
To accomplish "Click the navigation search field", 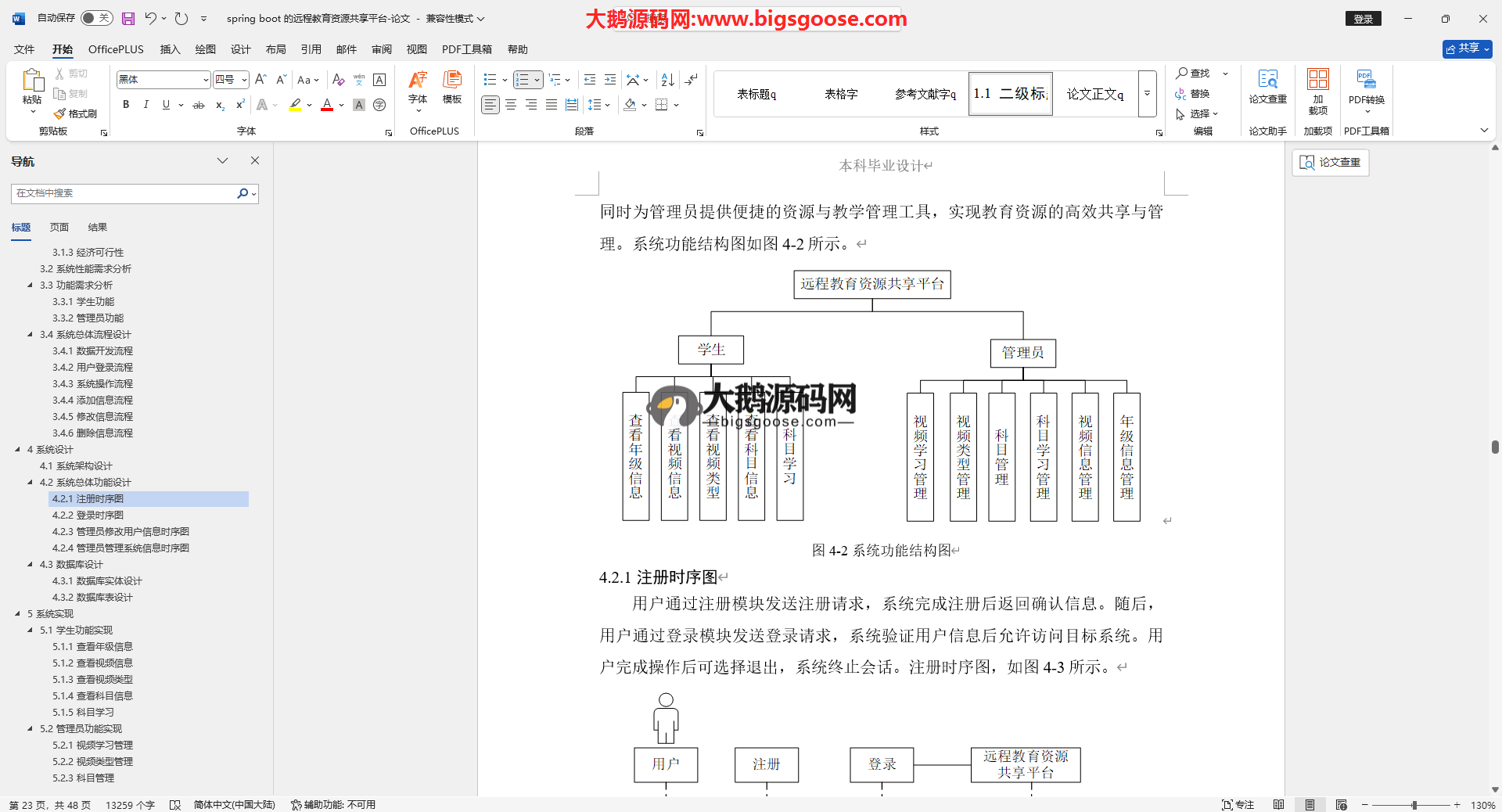I will click(x=124, y=193).
